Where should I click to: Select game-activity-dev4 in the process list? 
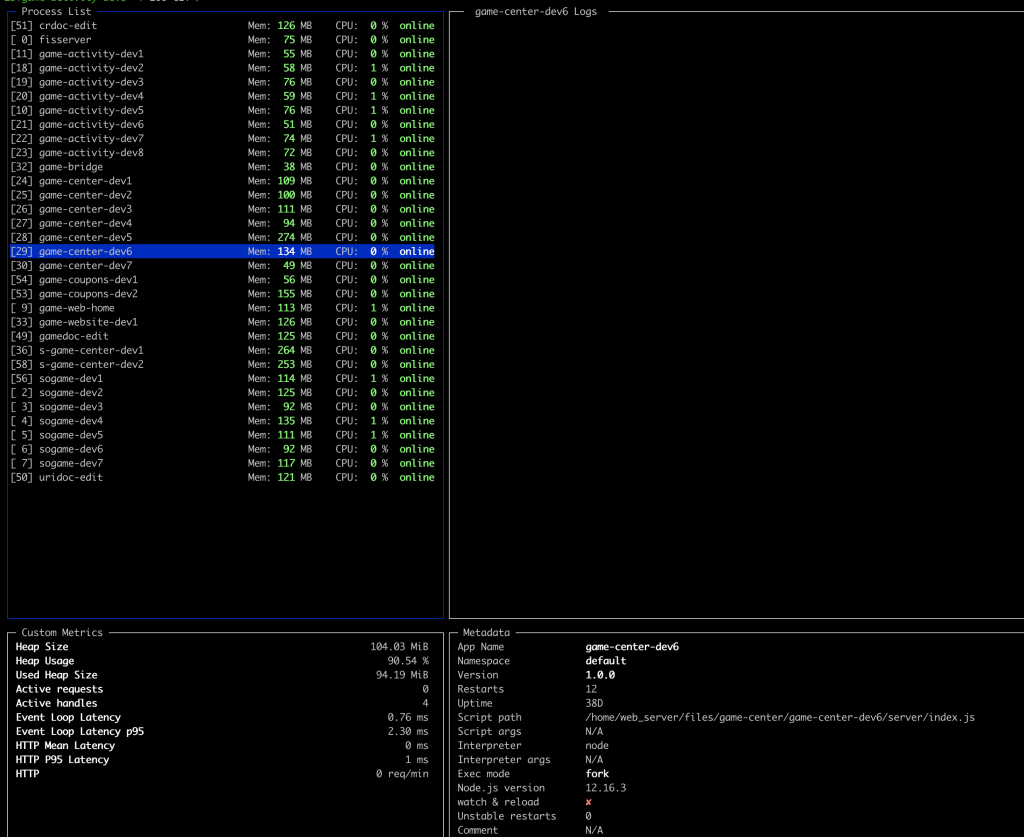click(222, 96)
